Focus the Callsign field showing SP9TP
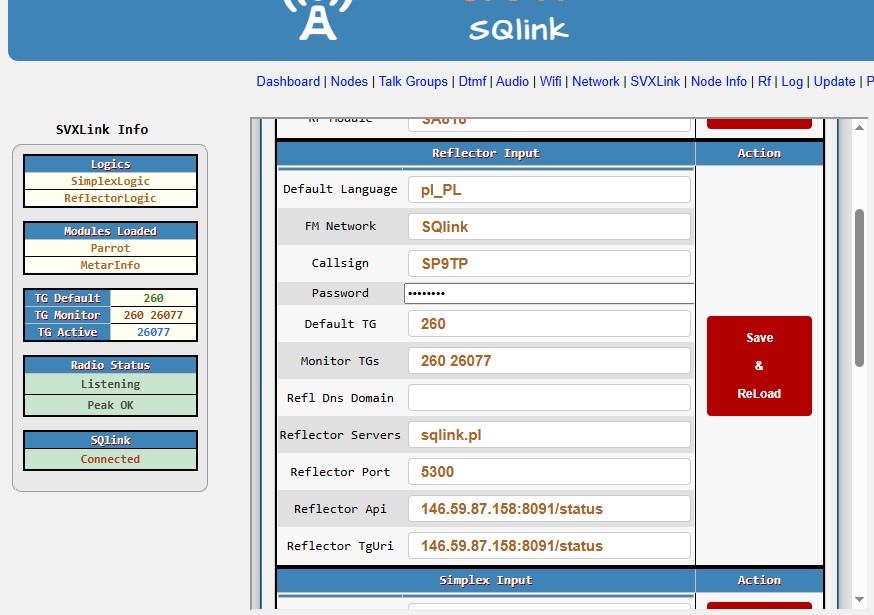 click(549, 264)
